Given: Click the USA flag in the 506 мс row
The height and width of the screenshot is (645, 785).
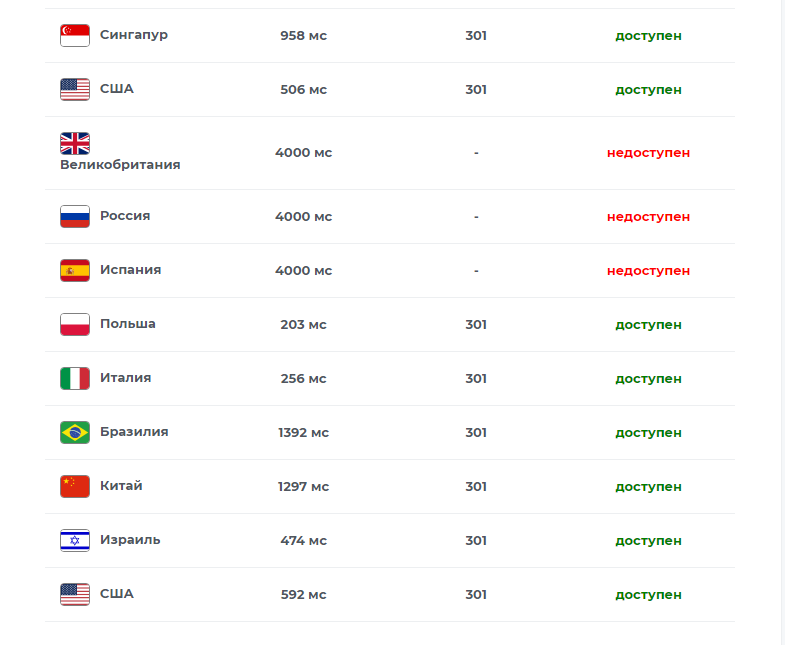Looking at the screenshot, I should pos(75,89).
